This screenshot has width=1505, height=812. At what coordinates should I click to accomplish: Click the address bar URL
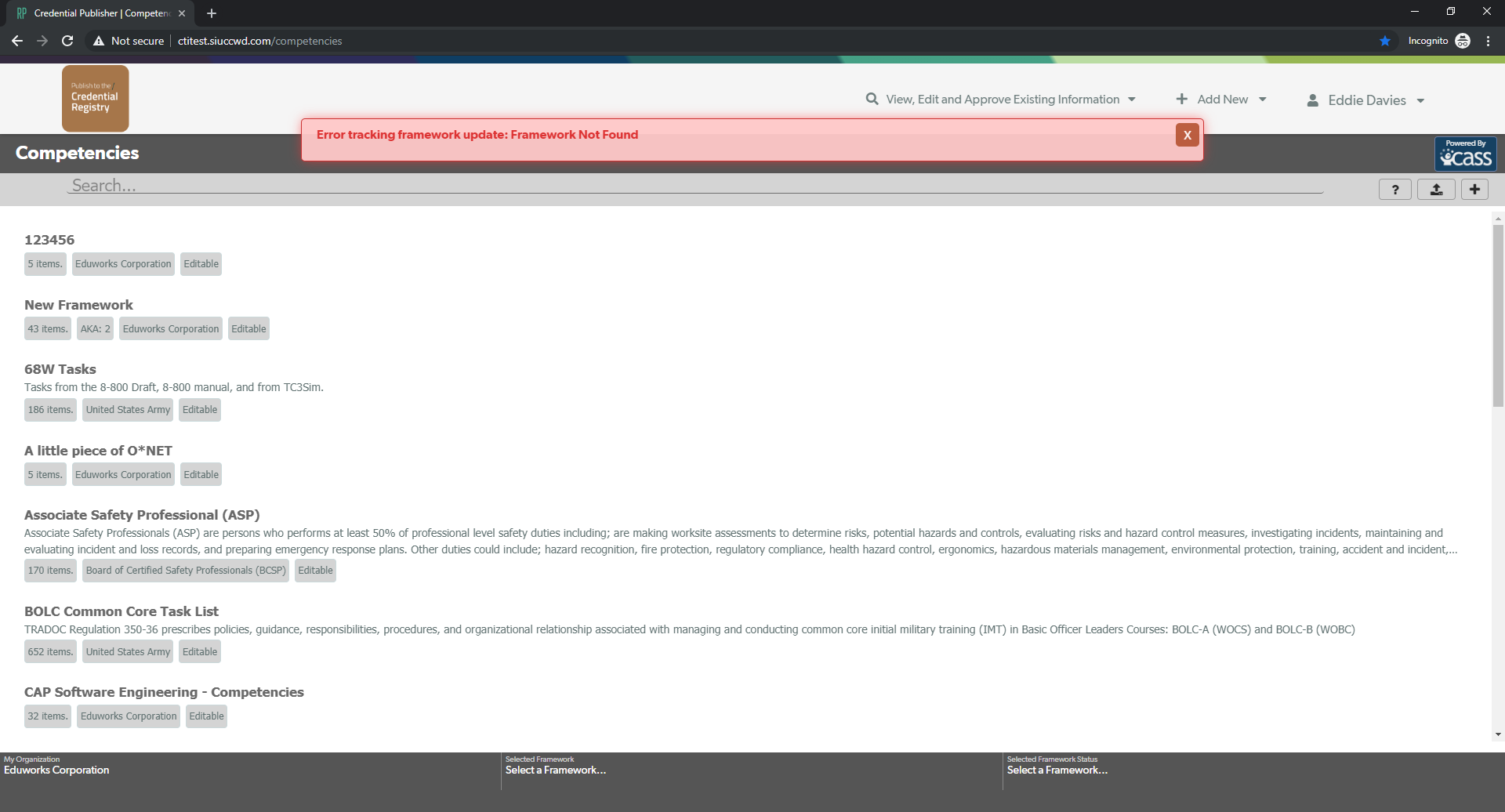coord(259,41)
